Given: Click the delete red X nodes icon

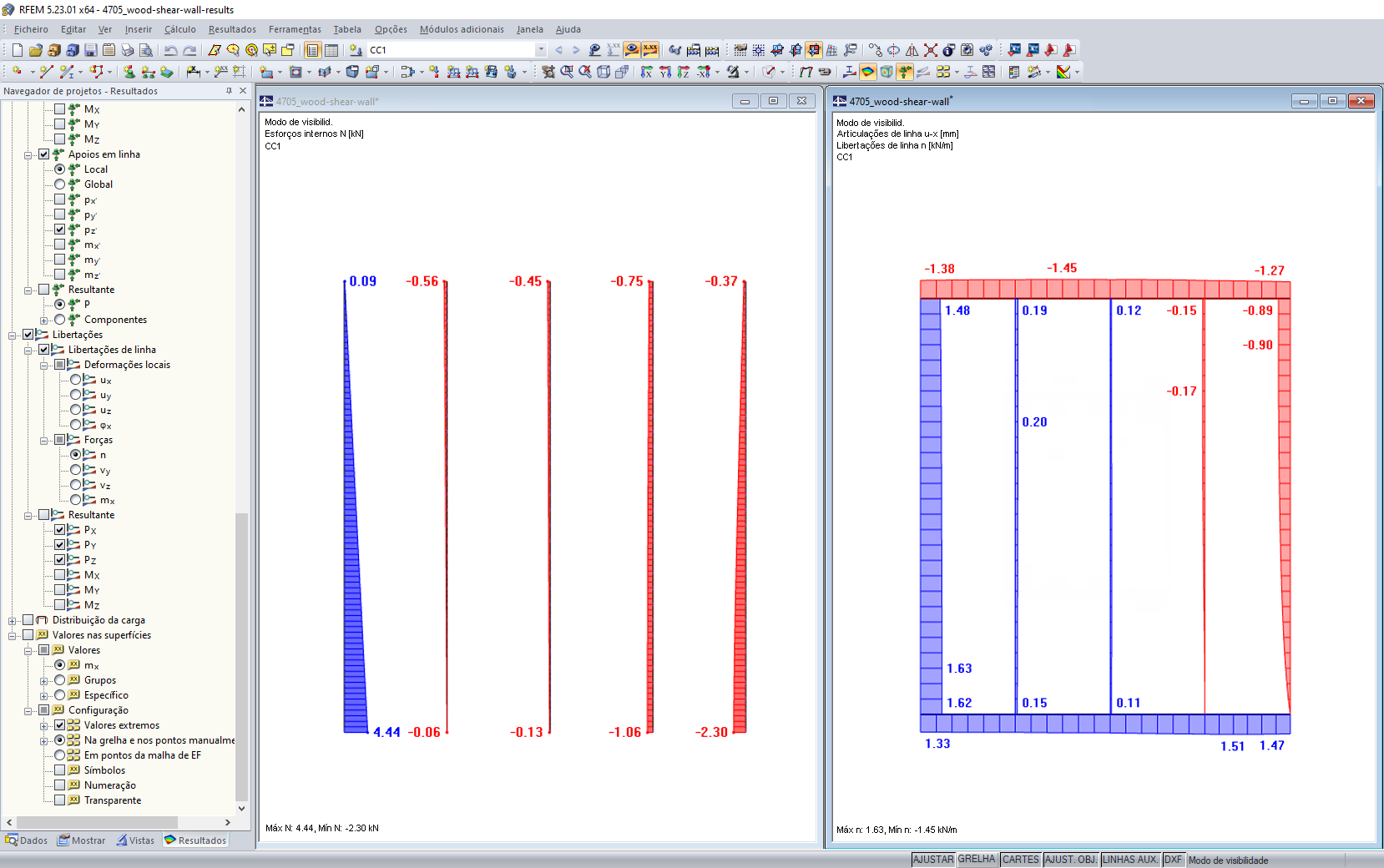Looking at the screenshot, I should (931, 50).
